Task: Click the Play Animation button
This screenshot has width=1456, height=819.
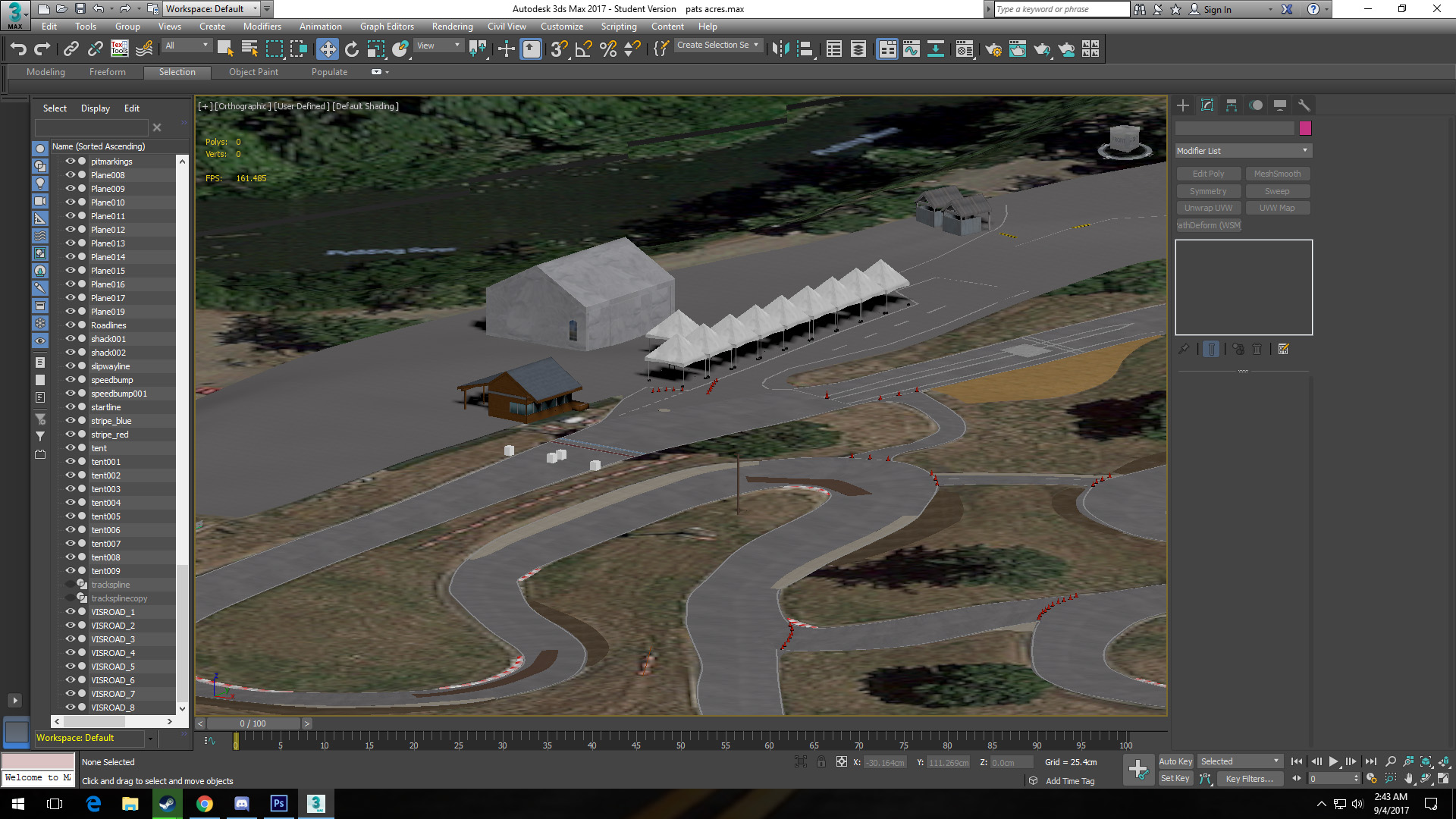Action: 1334,761
